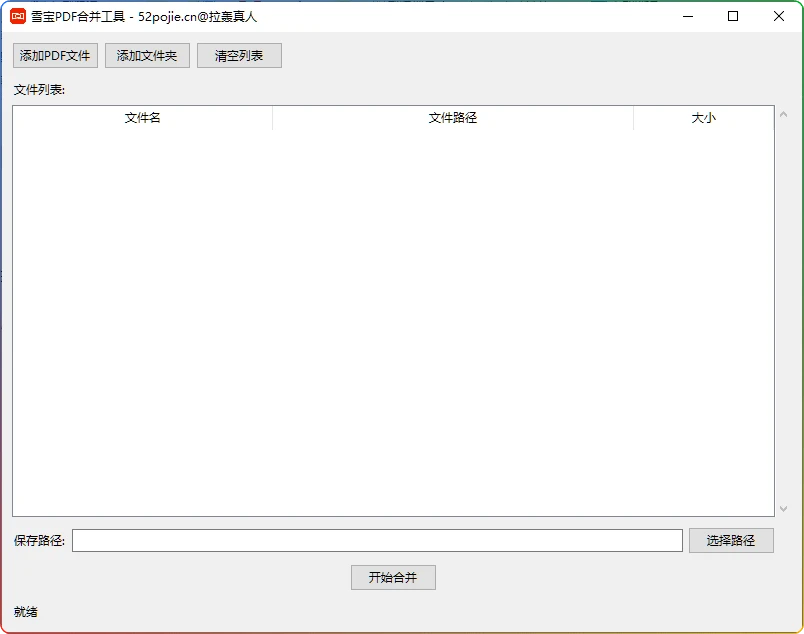Click the area between 开始合并 and the save path
This screenshot has height=634, width=804.
(x=393, y=560)
